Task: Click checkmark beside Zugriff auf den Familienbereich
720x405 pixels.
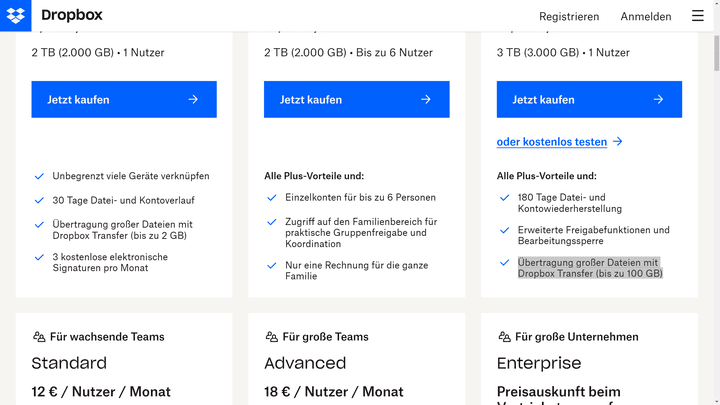Action: pyautogui.click(x=272, y=222)
